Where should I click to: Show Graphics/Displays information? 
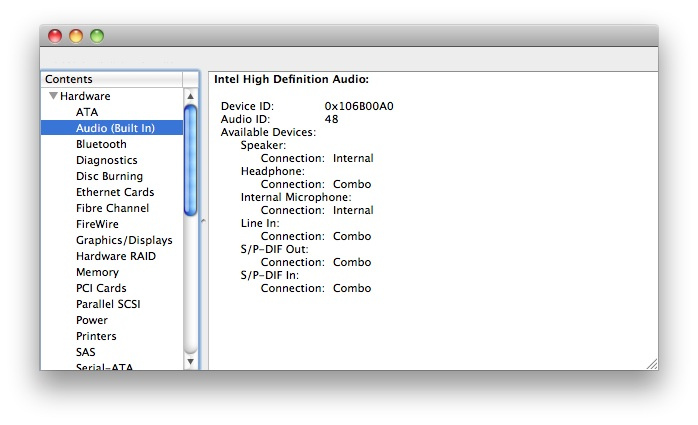pyautogui.click(x=124, y=240)
